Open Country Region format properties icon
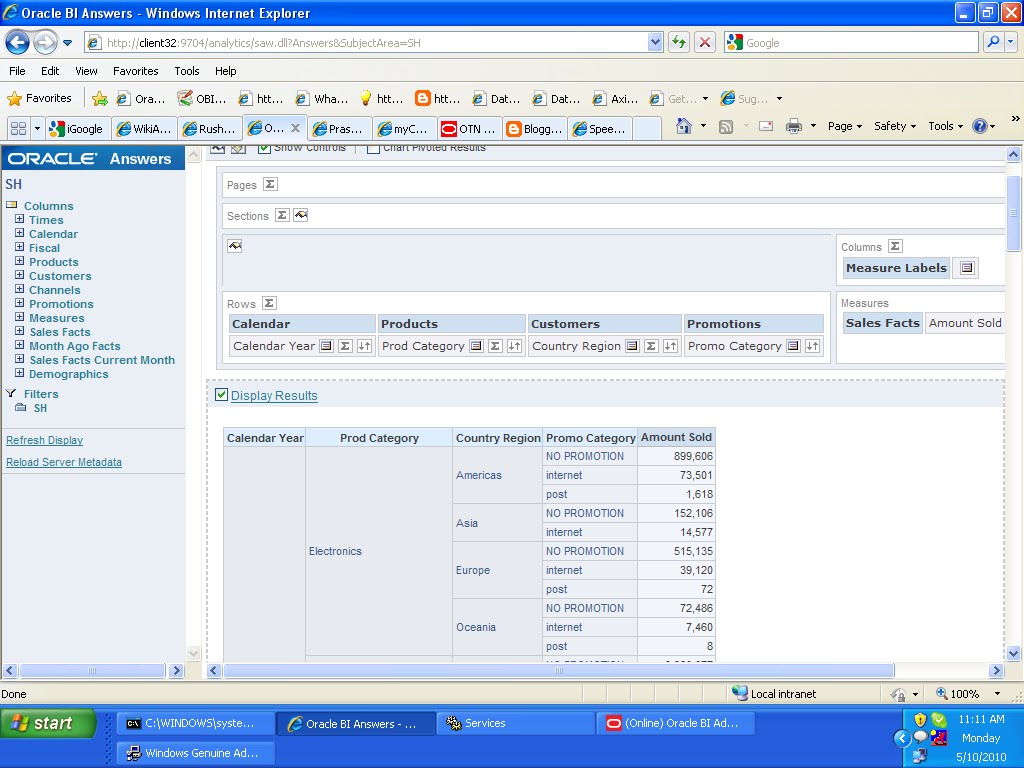 (632, 346)
